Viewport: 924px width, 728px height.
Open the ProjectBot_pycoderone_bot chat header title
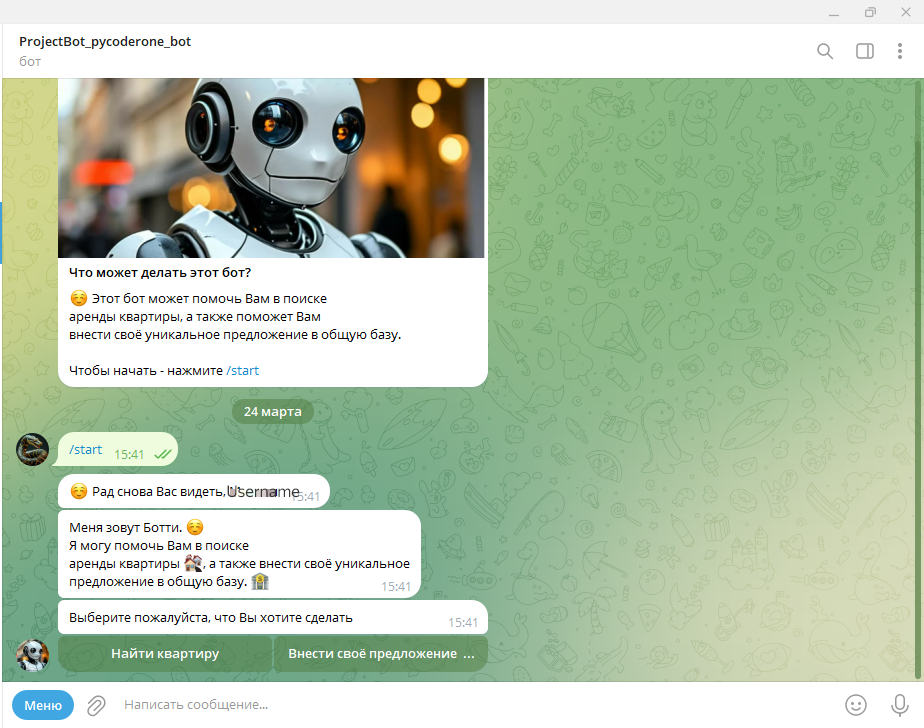pos(105,41)
